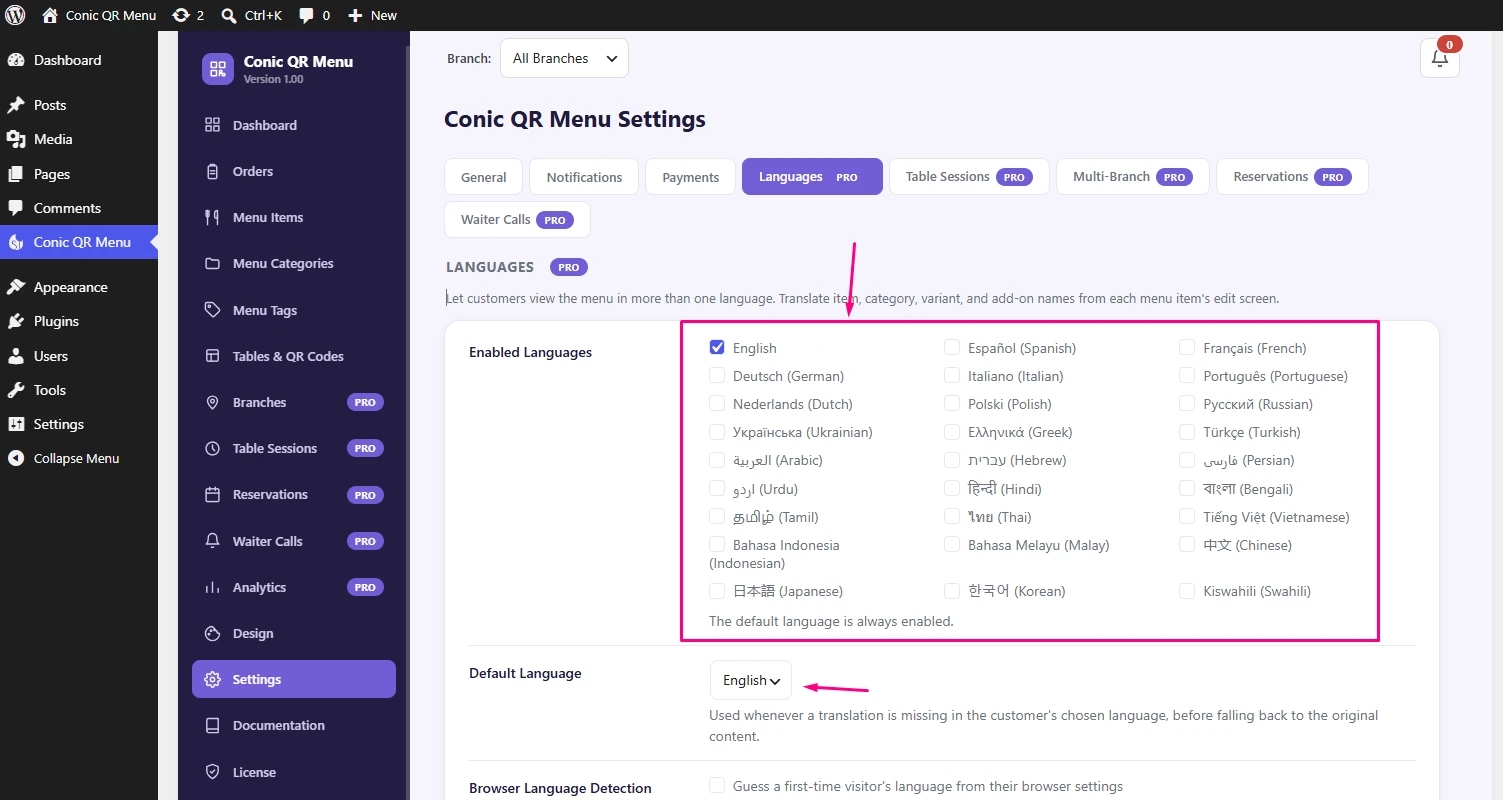Click the WordPress Plugins plug icon
1503x800 pixels.
[x=16, y=321]
